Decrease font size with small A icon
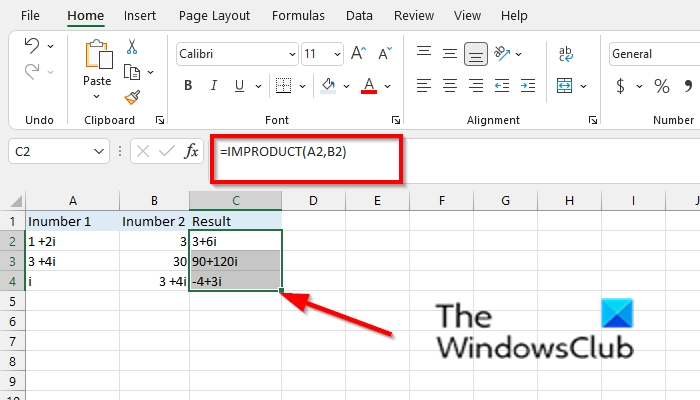This screenshot has width=700, height=400. coord(384,54)
